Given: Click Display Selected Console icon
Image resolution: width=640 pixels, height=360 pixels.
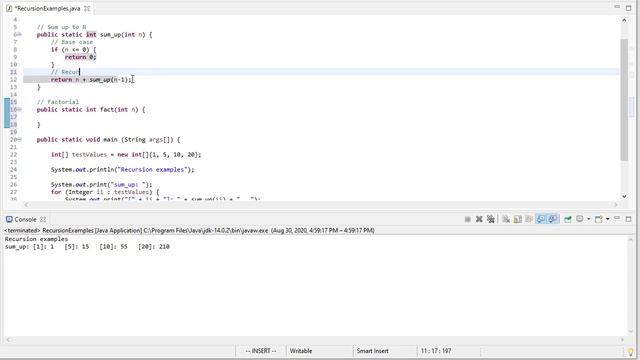Looking at the screenshot, I should [580, 219].
